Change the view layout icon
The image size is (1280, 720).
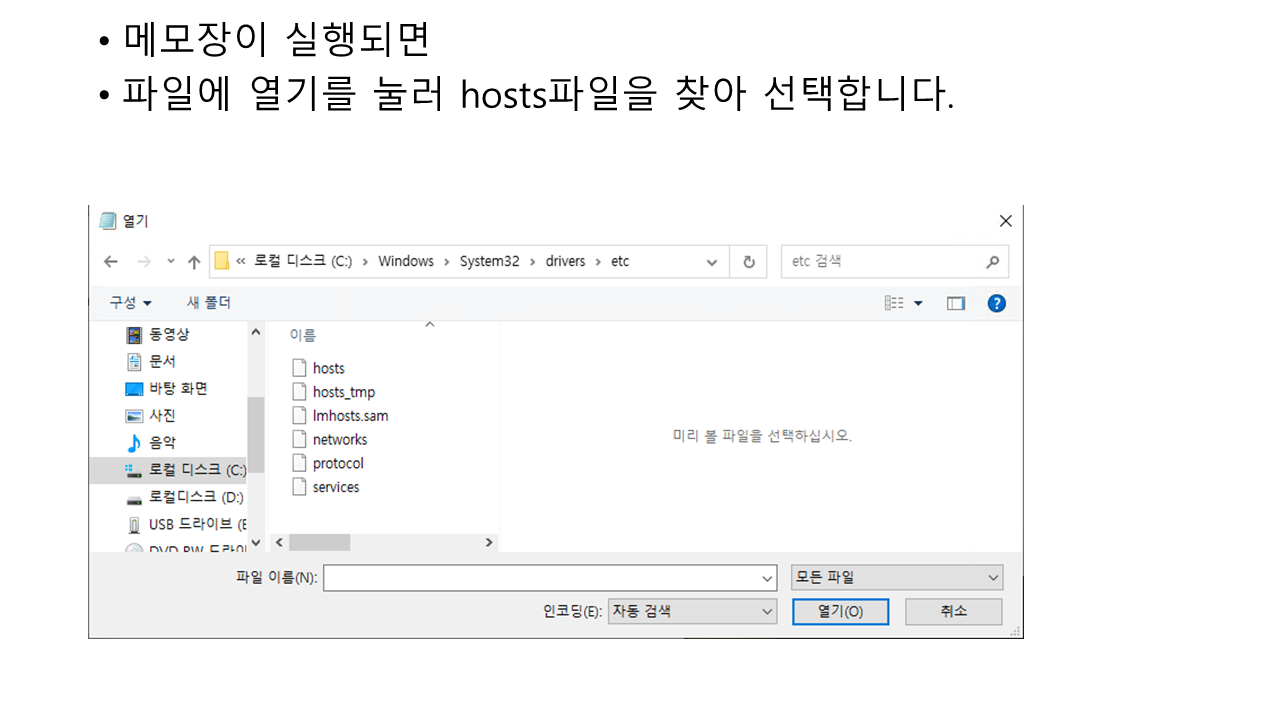[x=895, y=303]
